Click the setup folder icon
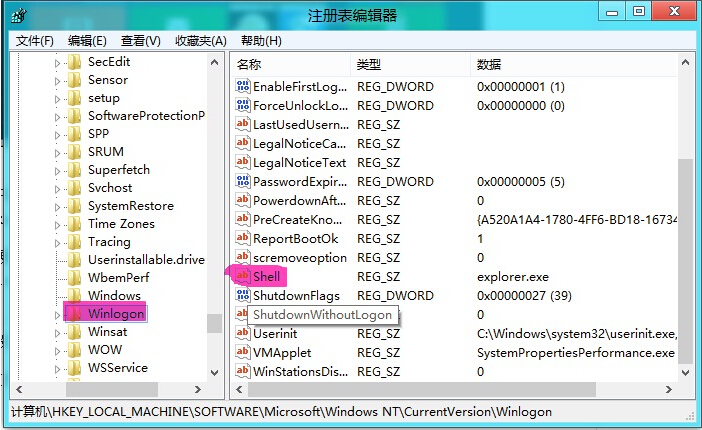Screen dimensions: 702x430 pyautogui.click(x=74, y=98)
